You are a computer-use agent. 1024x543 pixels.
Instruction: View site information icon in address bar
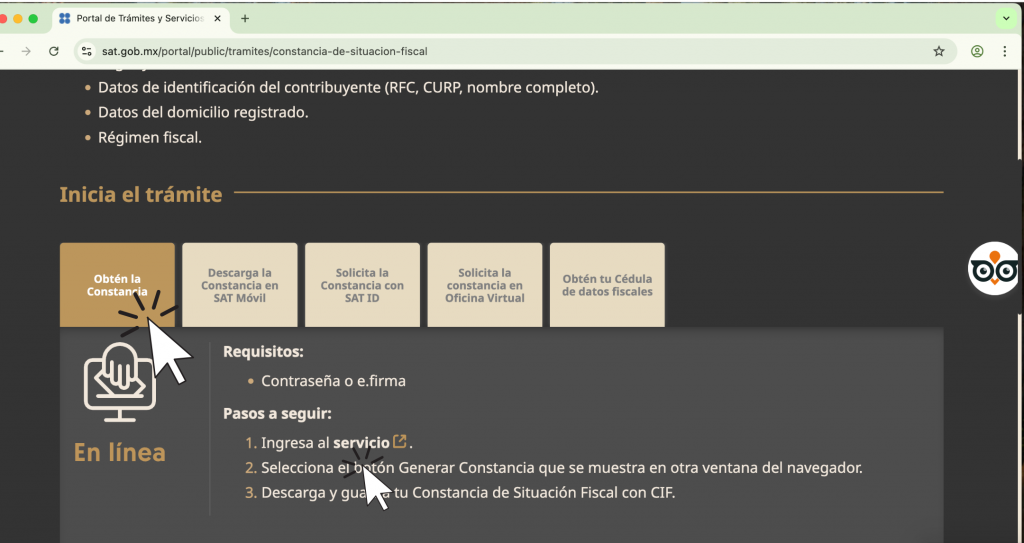(x=86, y=51)
